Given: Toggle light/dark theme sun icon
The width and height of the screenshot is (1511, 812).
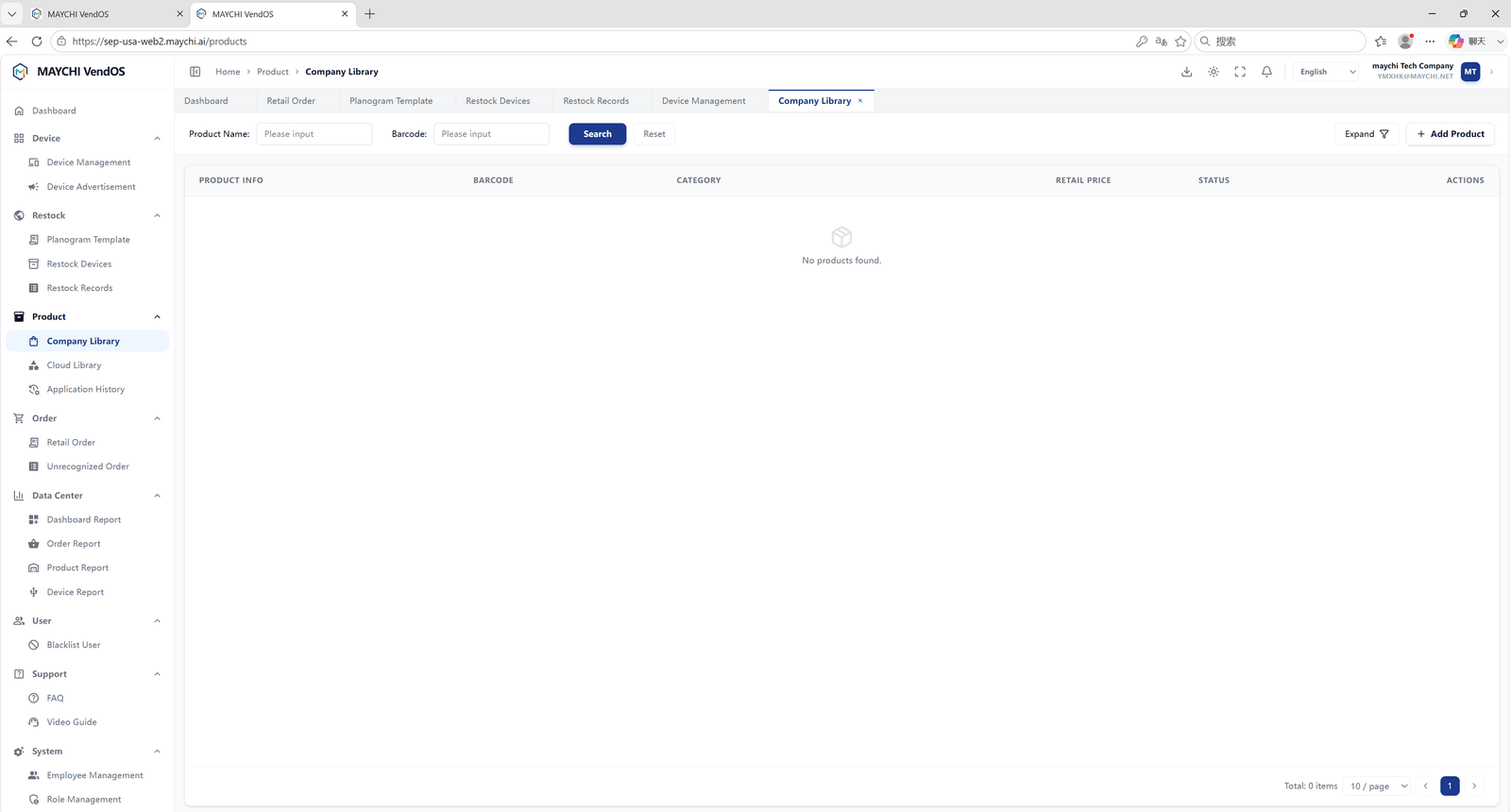Looking at the screenshot, I should click(x=1214, y=72).
